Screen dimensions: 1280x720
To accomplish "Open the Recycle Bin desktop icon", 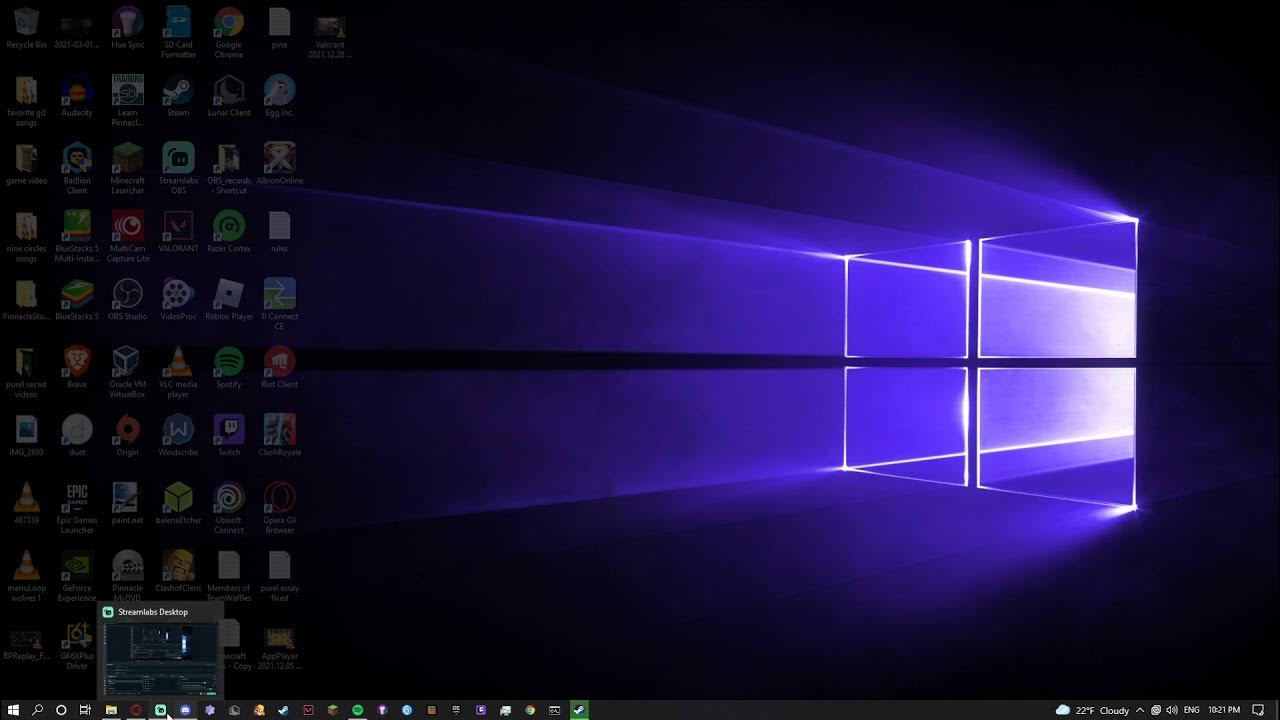I will click(26, 29).
